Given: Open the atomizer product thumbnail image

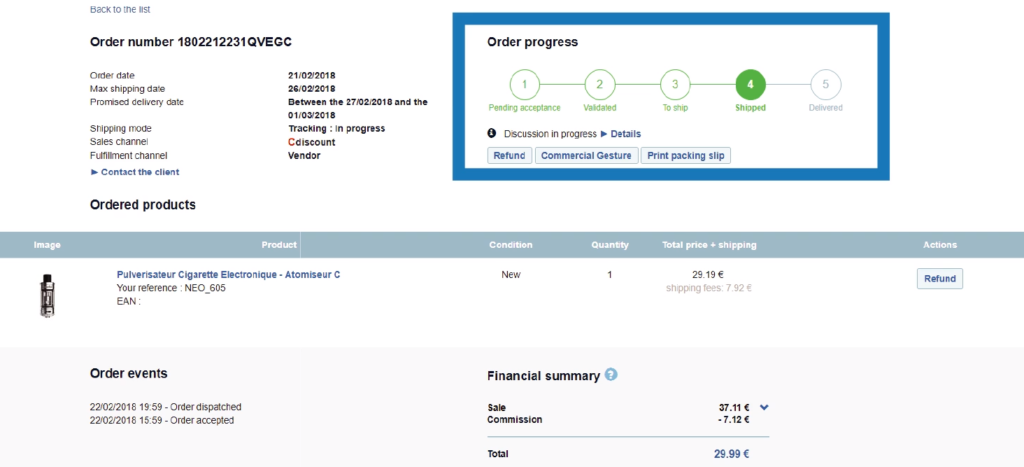Looking at the screenshot, I should [47, 295].
